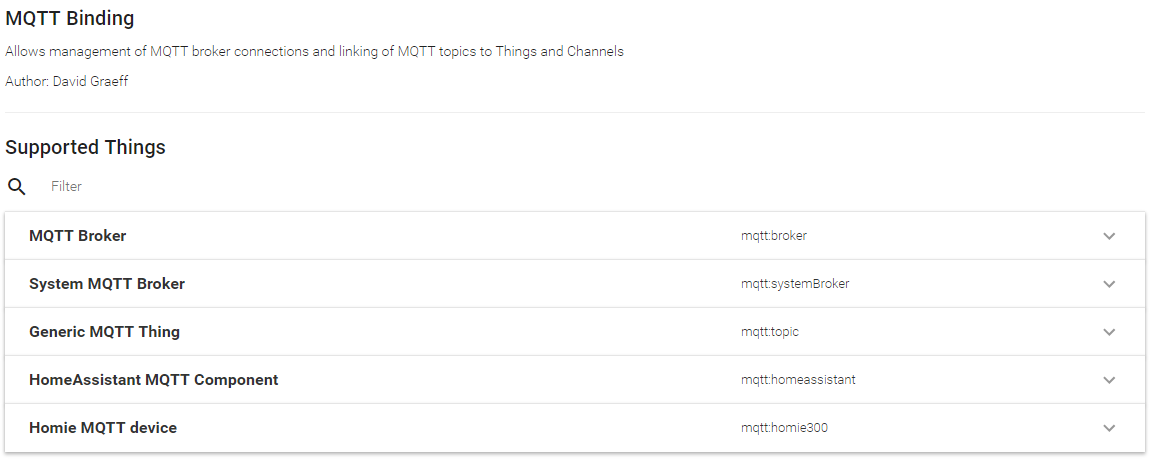Click the mqtt:homeassistant identifier text
The height and width of the screenshot is (473, 1167).
coord(798,380)
